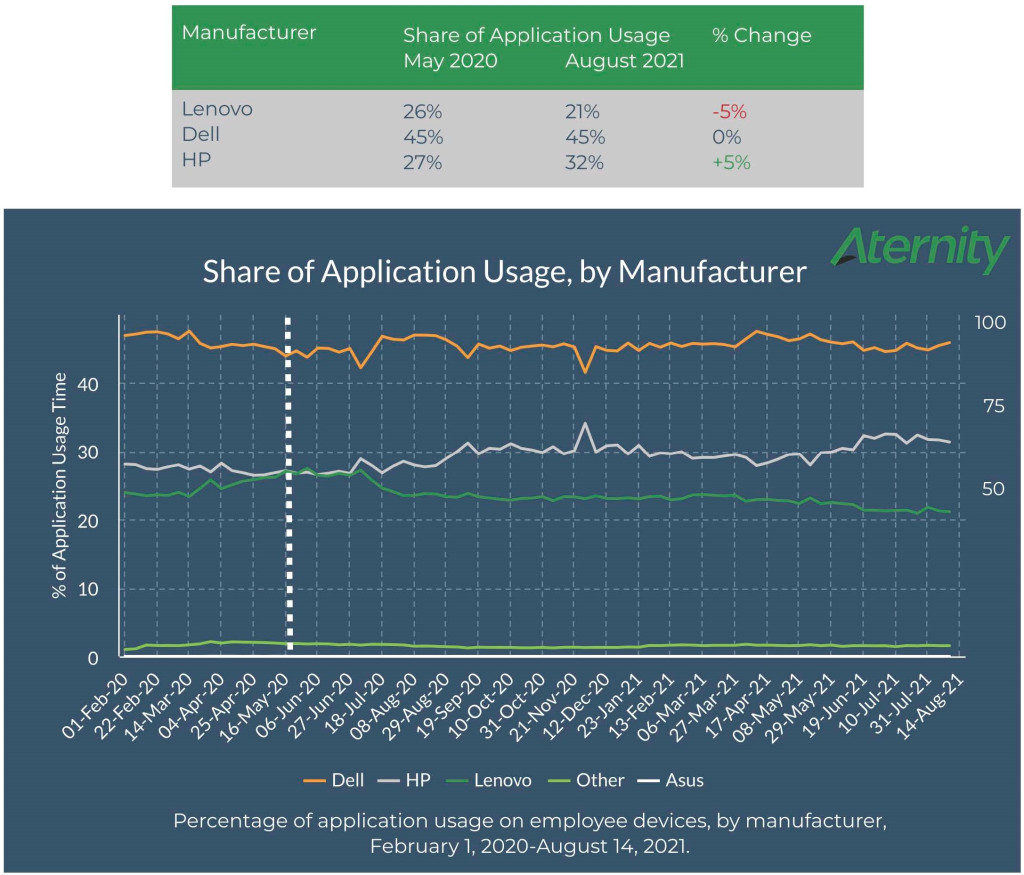Click Lenovo's August 2021 value 21%
Screen dimensions: 1024x875
[x=582, y=112]
